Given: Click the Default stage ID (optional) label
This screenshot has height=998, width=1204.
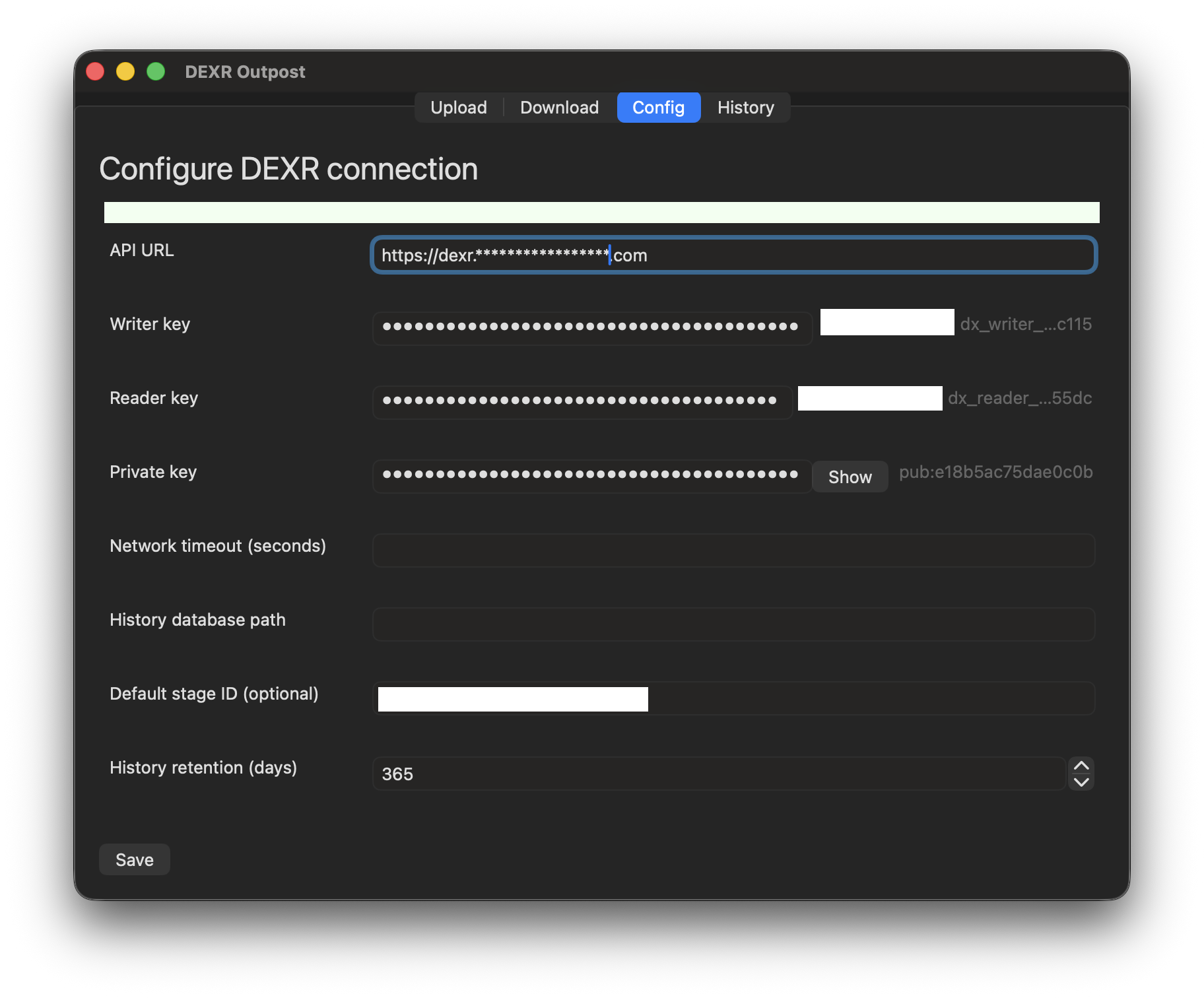Looking at the screenshot, I should coord(214,694).
